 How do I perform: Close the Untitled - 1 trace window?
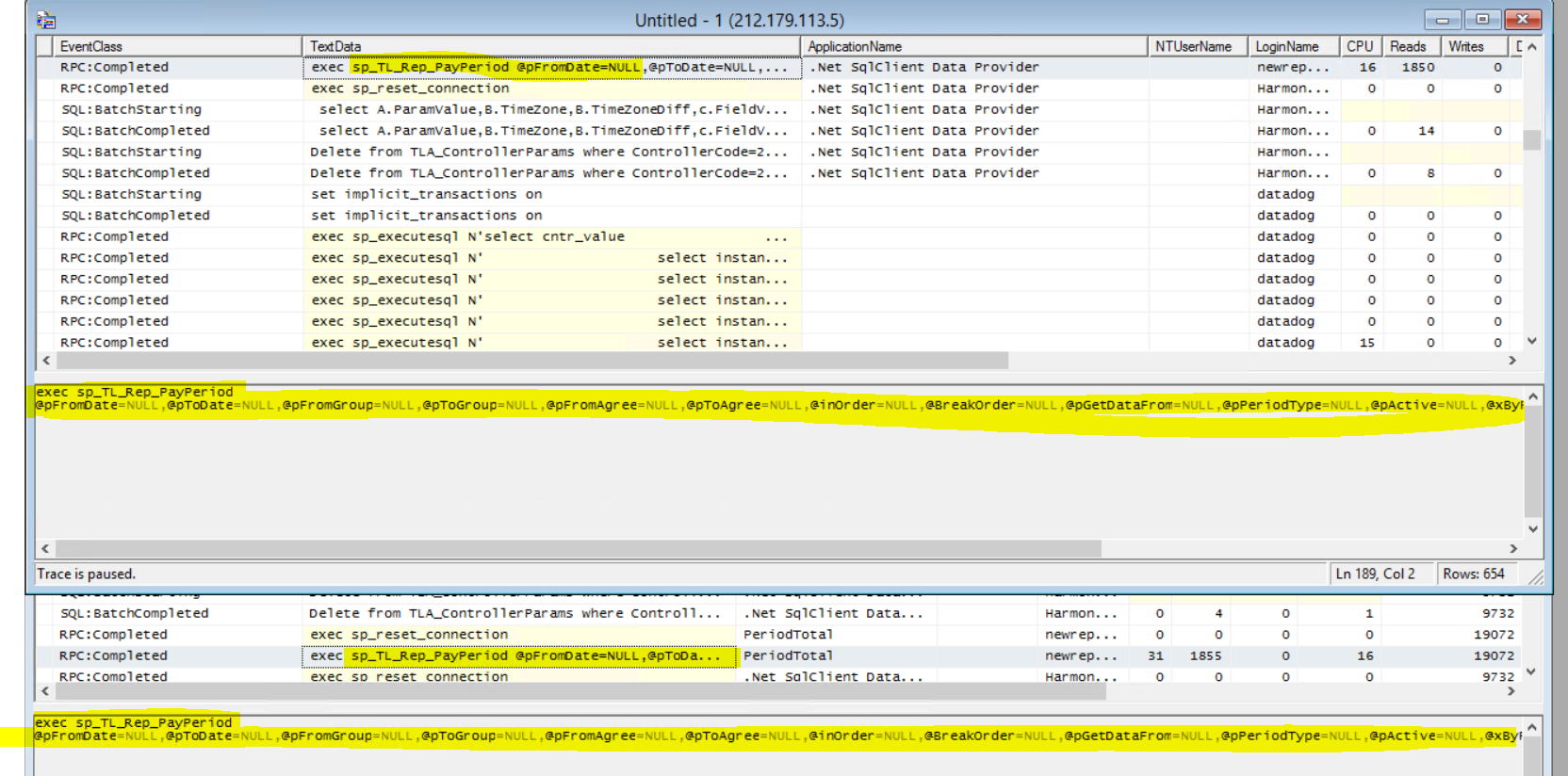[1523, 20]
